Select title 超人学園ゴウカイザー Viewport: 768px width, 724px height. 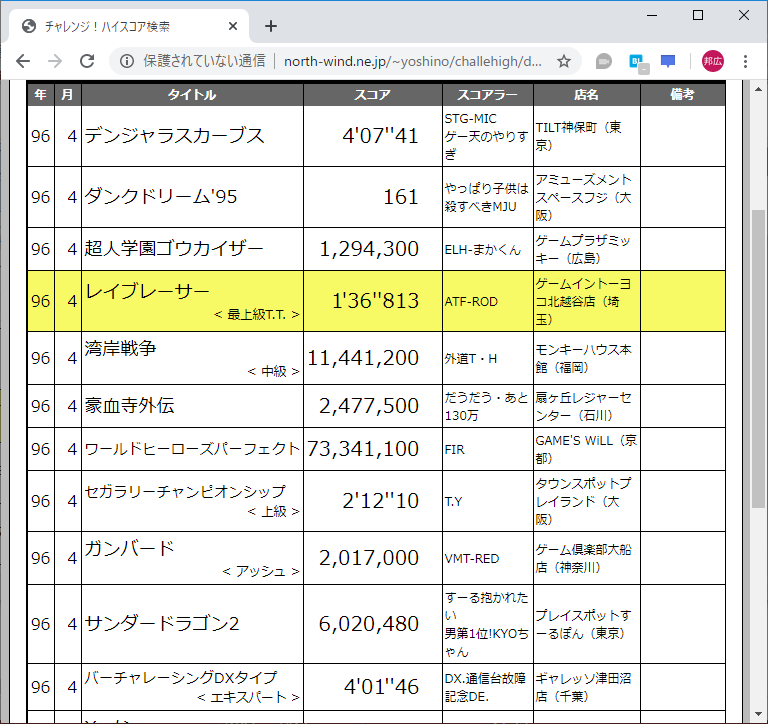pos(173,248)
